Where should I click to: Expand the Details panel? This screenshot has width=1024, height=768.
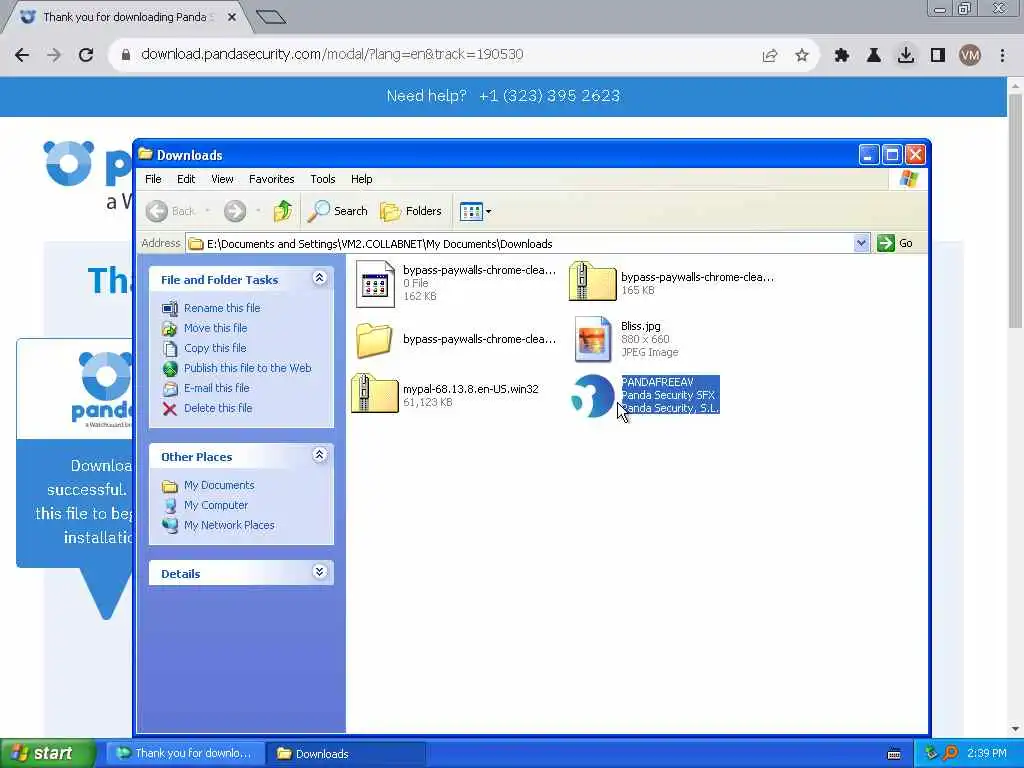[x=319, y=572]
